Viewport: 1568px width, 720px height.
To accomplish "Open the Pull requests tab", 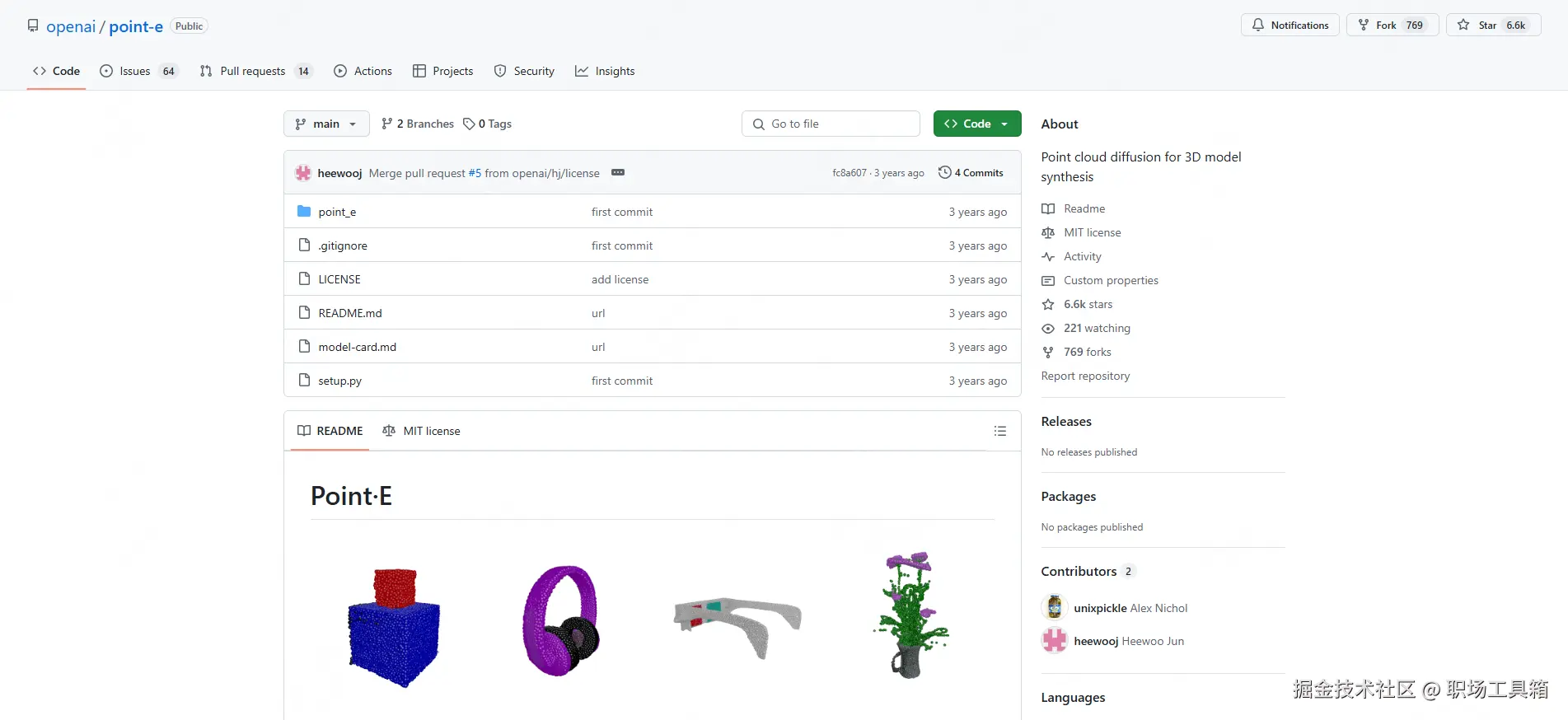I will 255,71.
